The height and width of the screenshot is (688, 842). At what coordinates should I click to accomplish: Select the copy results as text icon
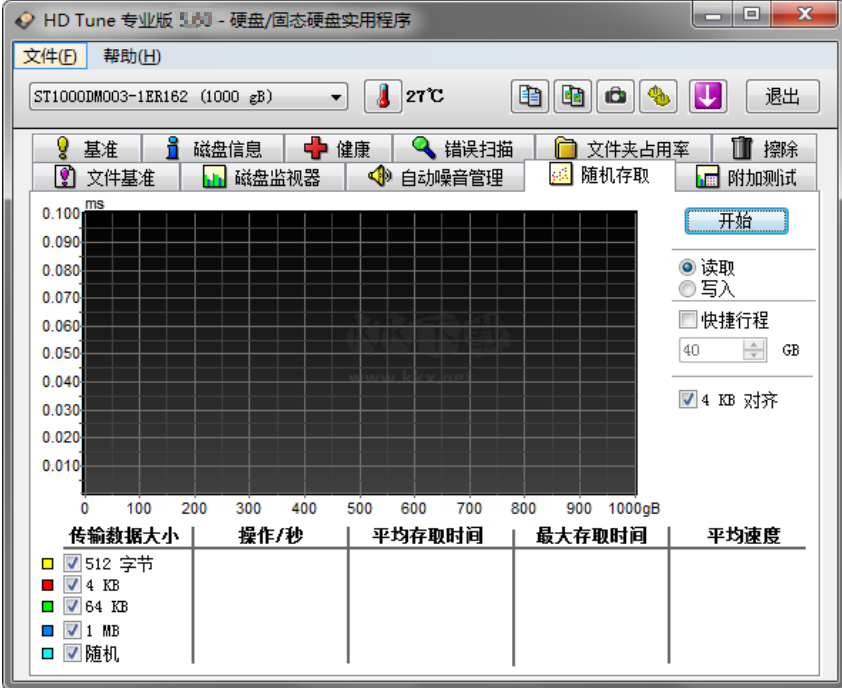pos(530,96)
